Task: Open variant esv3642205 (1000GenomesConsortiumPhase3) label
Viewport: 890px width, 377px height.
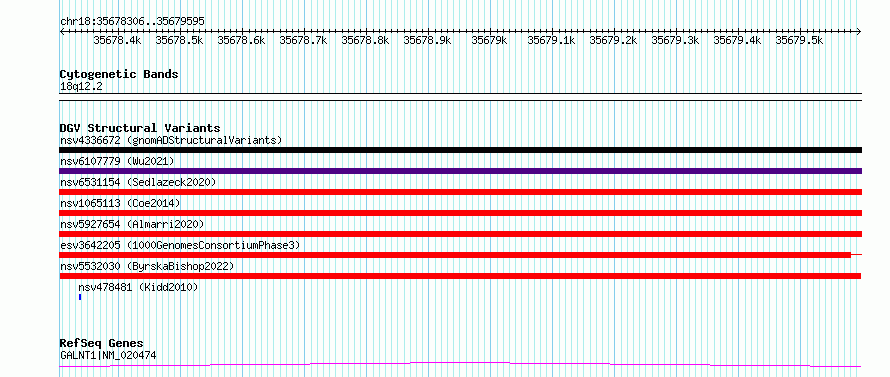Action: click(x=180, y=245)
